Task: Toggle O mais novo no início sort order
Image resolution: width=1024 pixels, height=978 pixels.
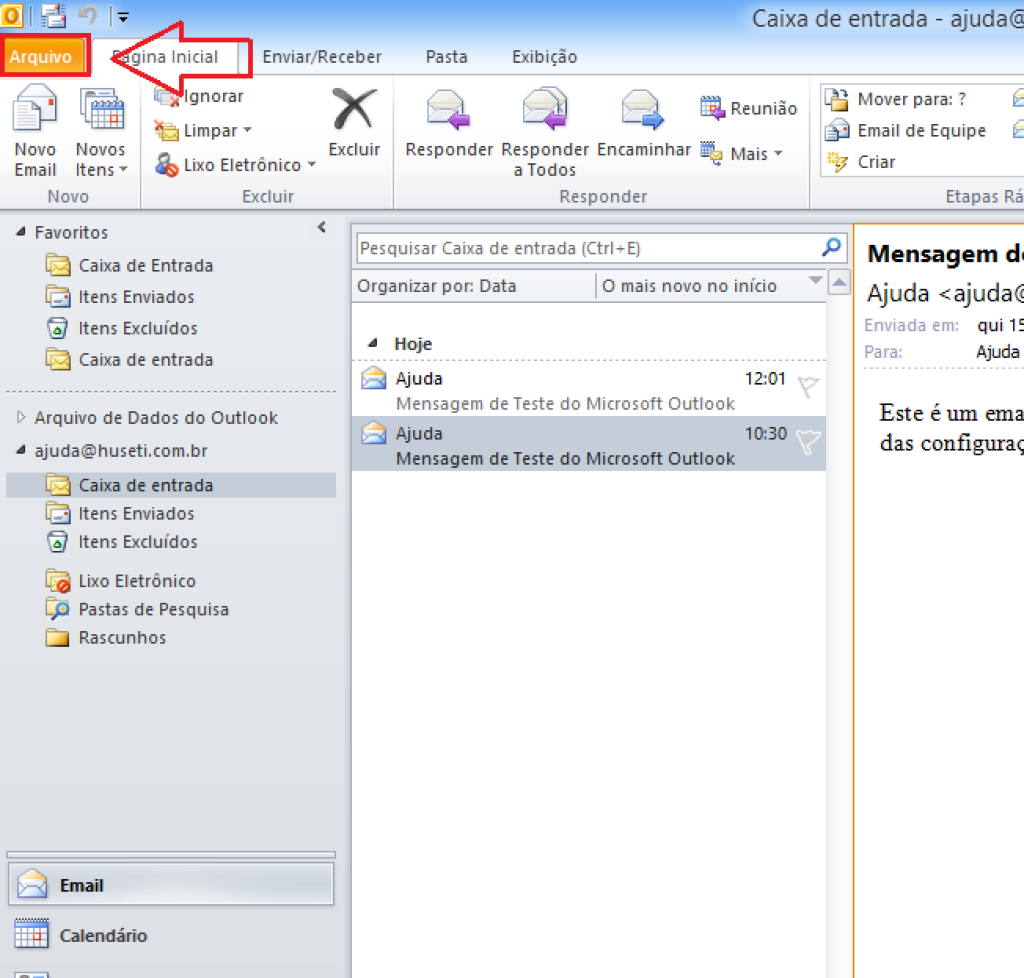Action: (689, 286)
